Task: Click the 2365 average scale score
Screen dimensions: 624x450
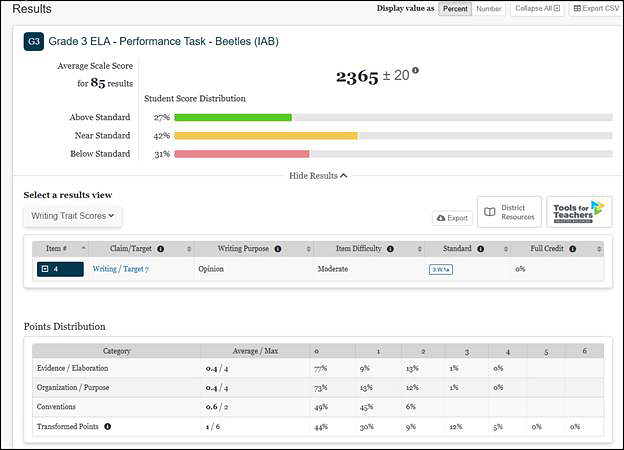Action: pos(357,76)
